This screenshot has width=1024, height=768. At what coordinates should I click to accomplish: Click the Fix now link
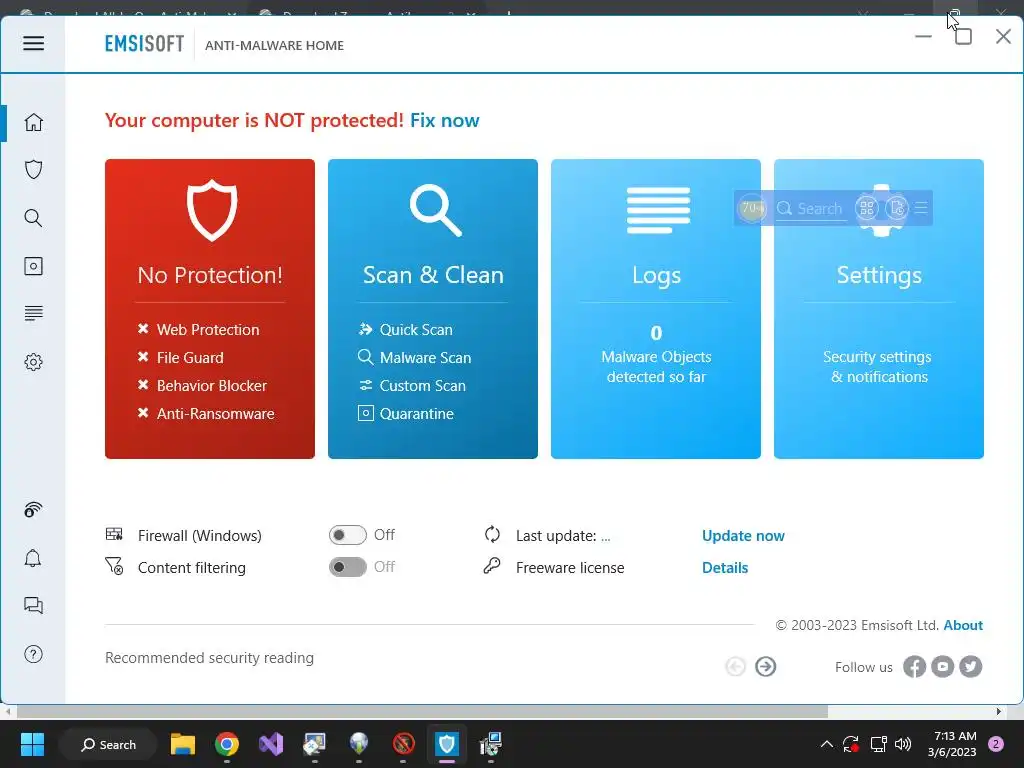point(445,121)
